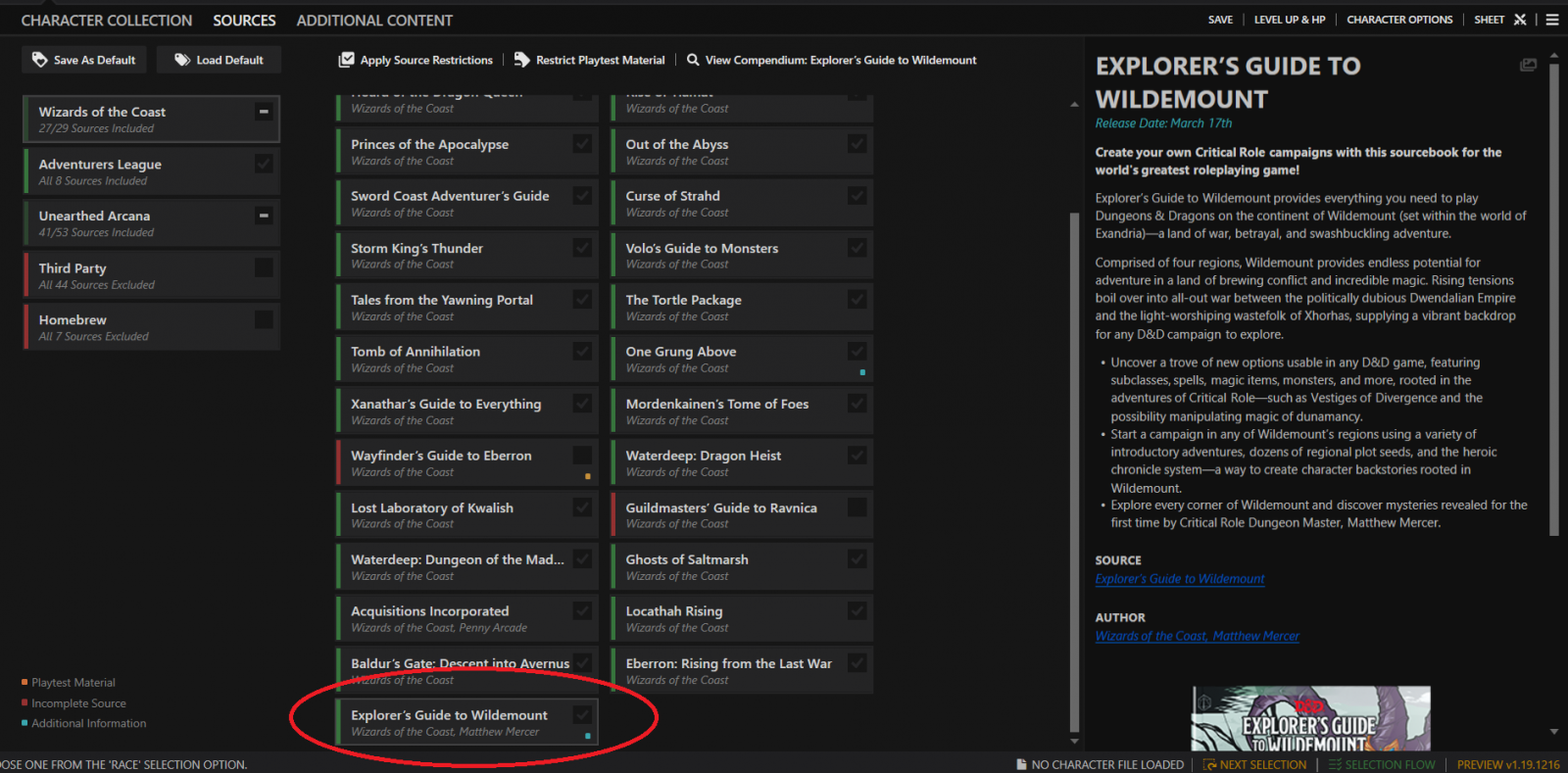Open the Explorer's Guide to Wildemount source link
1568x773 pixels.
(x=1179, y=579)
